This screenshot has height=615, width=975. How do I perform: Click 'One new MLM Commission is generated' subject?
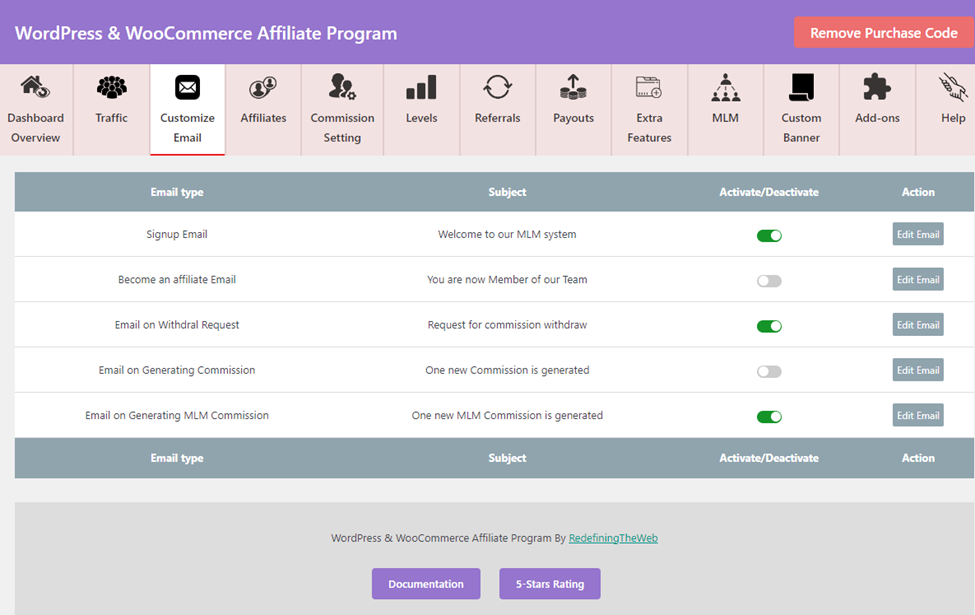(507, 415)
